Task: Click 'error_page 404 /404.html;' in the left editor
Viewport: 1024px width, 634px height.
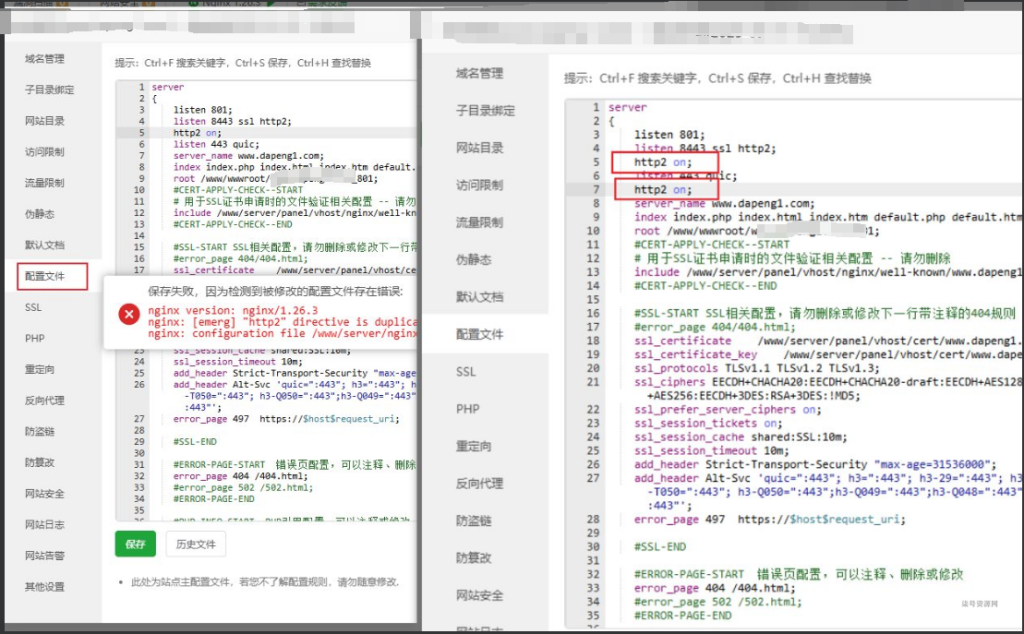Action: [240, 476]
